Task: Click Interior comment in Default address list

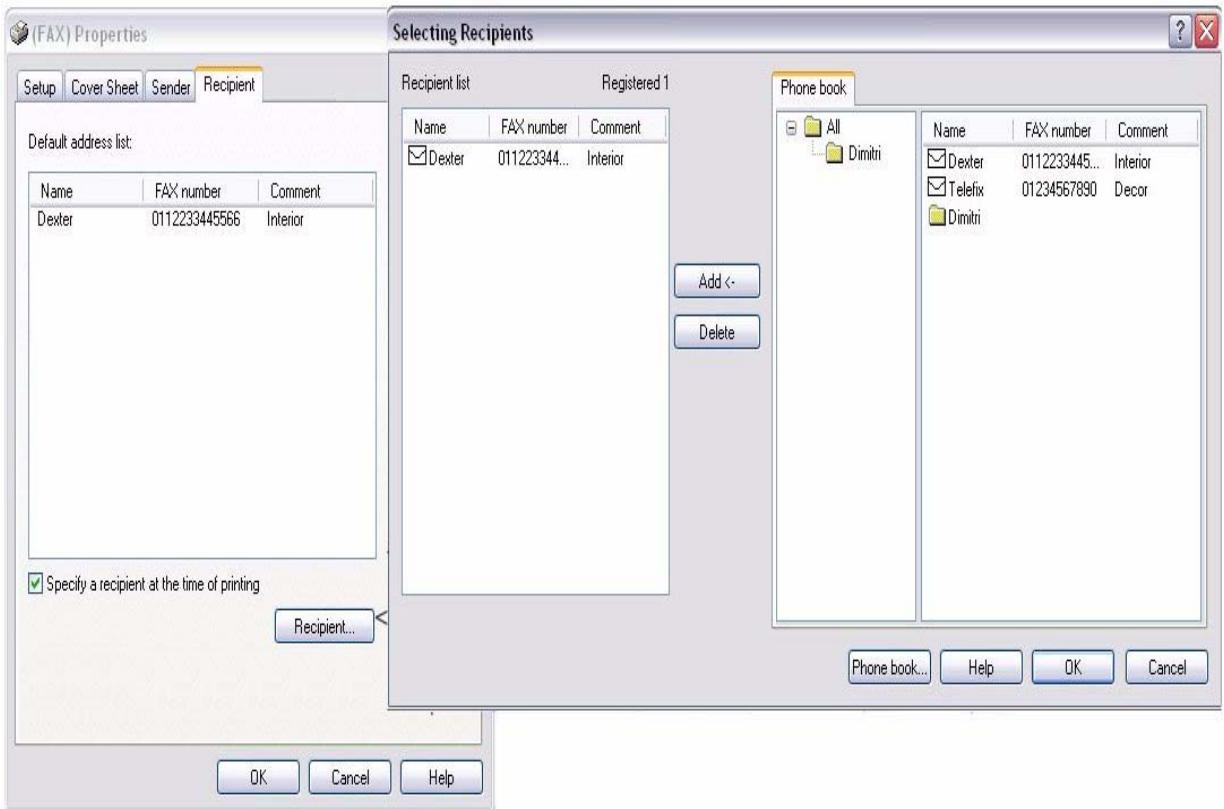Action: [x=285, y=220]
